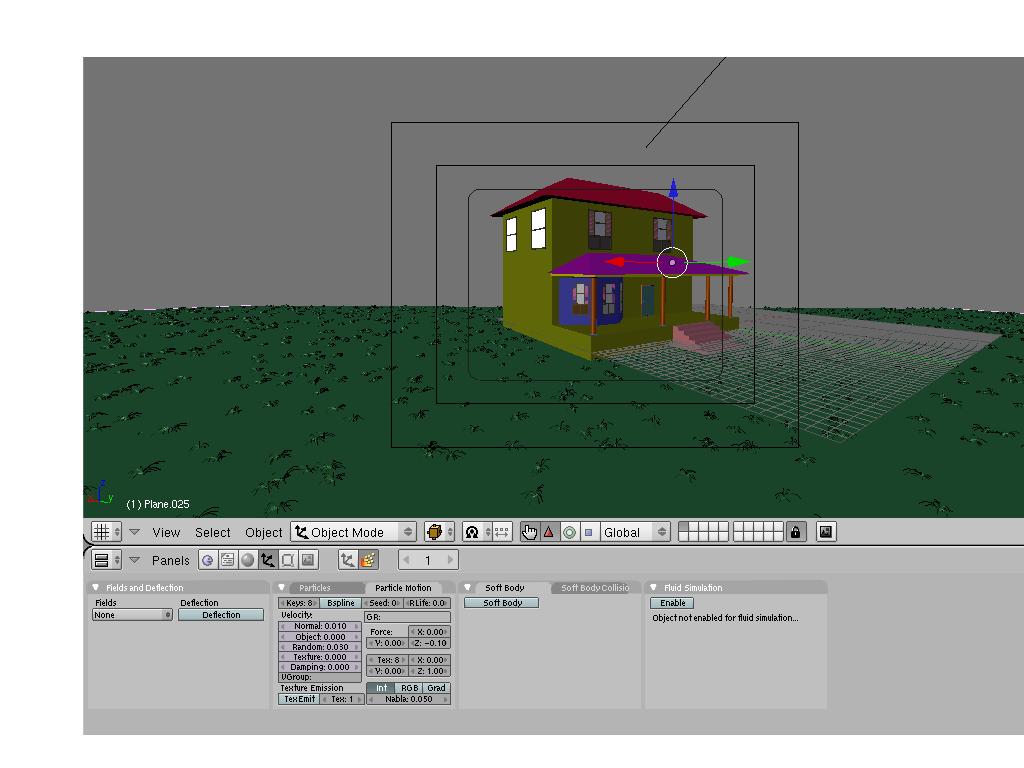Select the rotate manipulator ring icon
Image resolution: width=1024 pixels, height=768 pixels.
tap(569, 532)
